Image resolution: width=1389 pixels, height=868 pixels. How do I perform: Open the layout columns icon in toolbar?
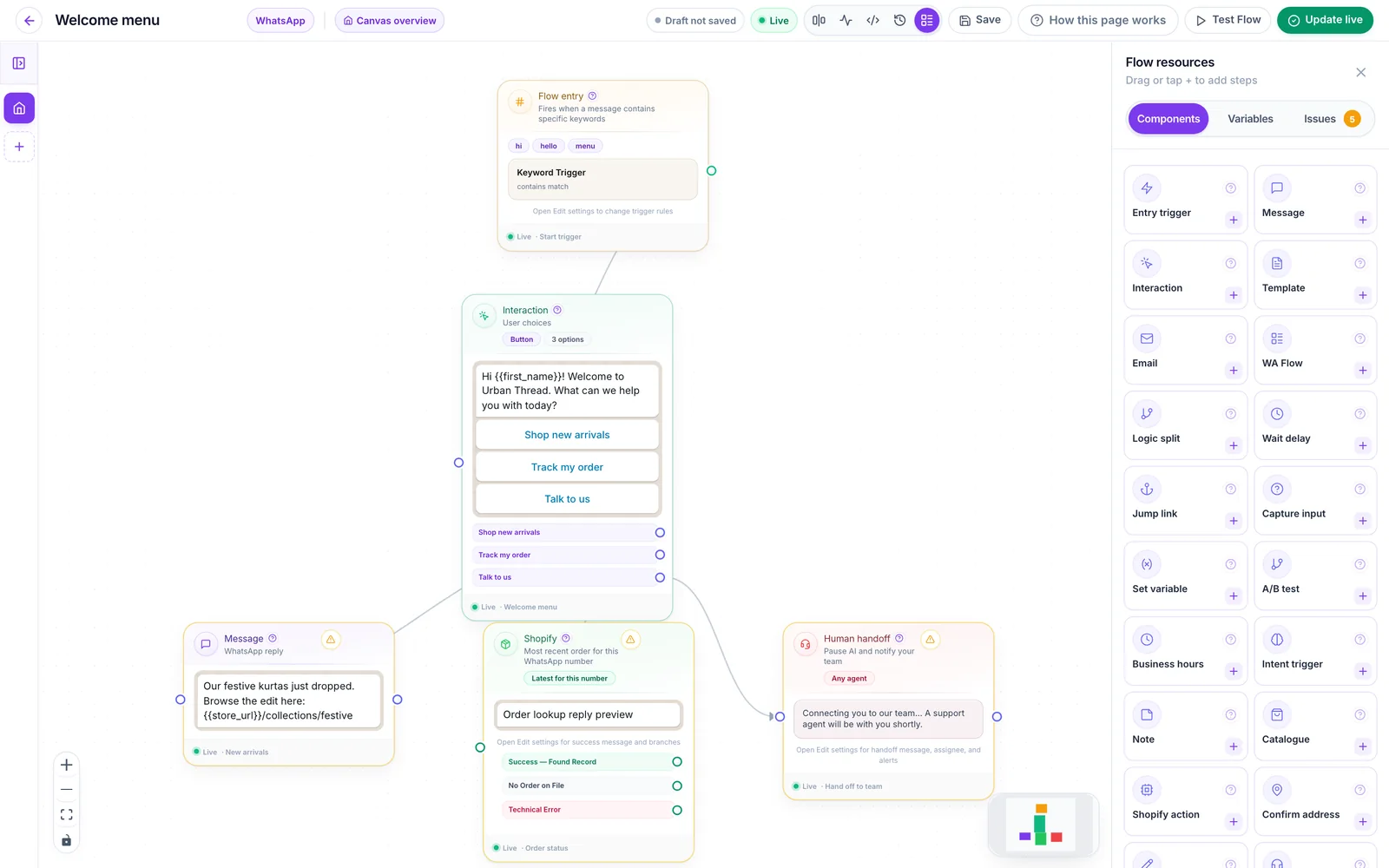pyautogui.click(x=819, y=20)
